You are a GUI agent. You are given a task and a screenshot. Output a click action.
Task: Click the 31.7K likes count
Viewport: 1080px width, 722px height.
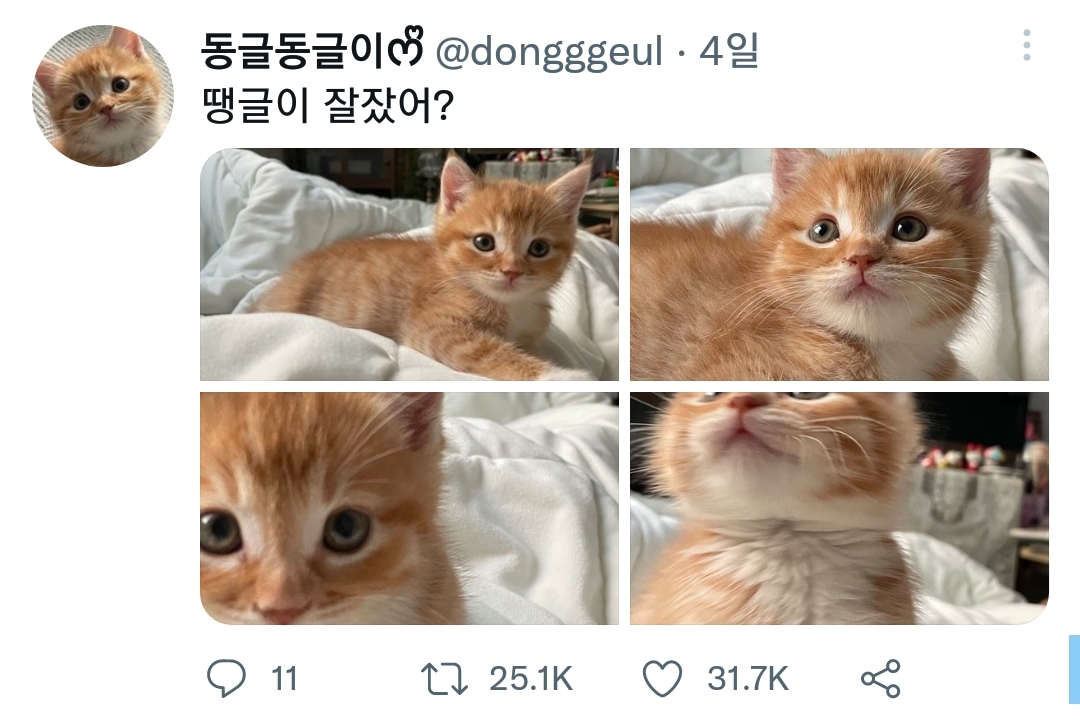click(748, 680)
